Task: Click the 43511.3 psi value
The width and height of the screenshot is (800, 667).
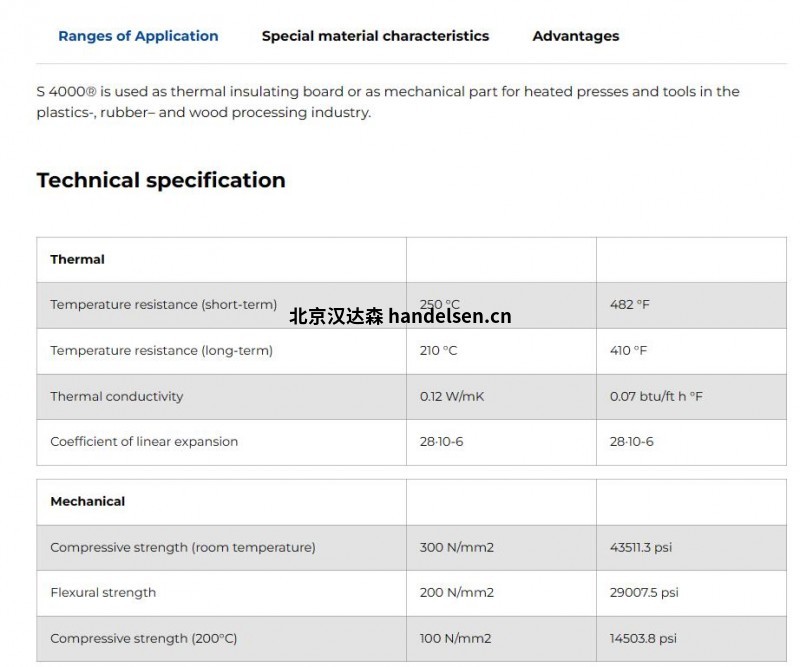Action: pos(641,547)
